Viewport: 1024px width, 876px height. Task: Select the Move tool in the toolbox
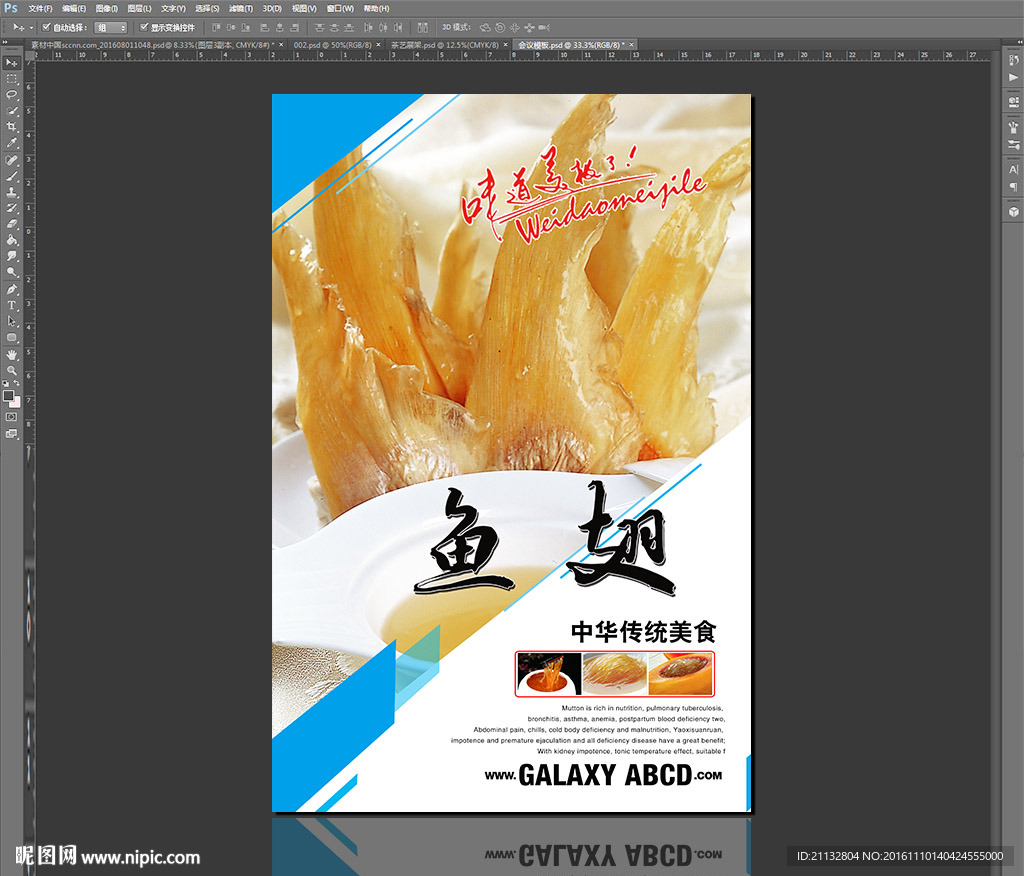coord(12,63)
